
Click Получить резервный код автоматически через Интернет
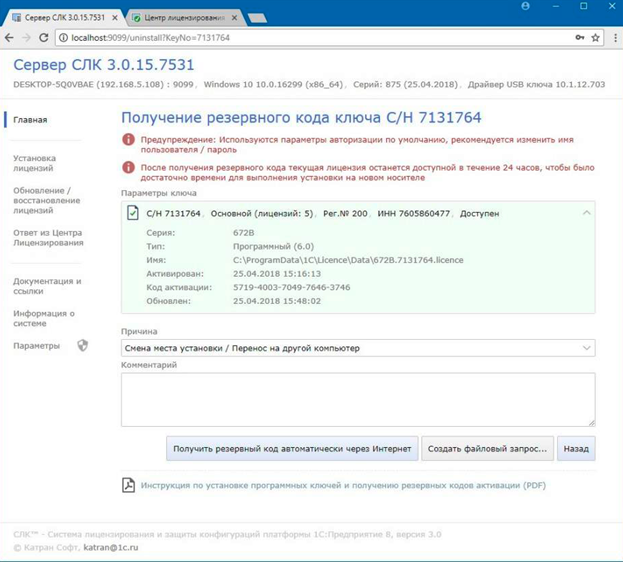(x=292, y=449)
